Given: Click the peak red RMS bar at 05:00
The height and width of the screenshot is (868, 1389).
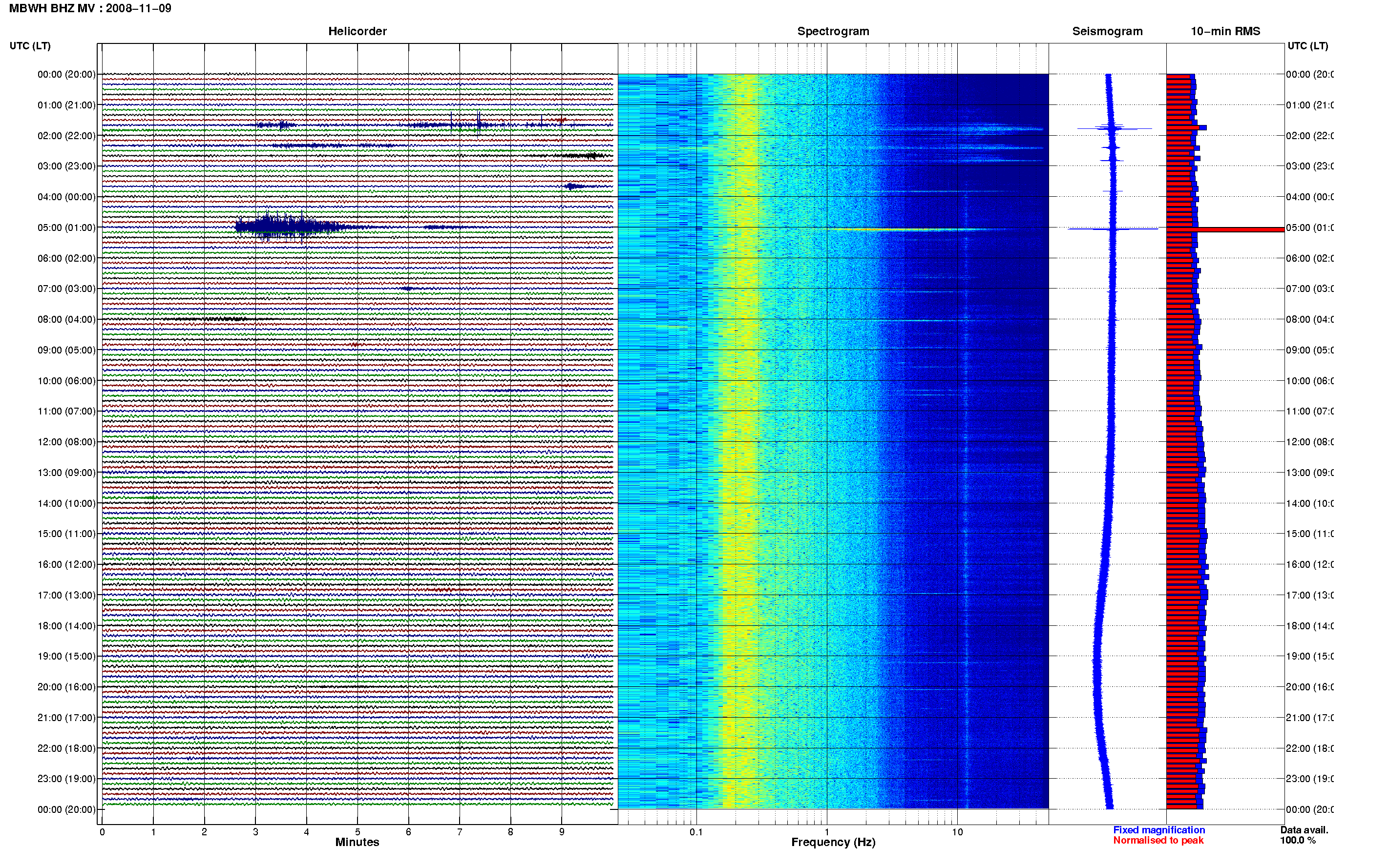Looking at the screenshot, I should coord(1225,229).
